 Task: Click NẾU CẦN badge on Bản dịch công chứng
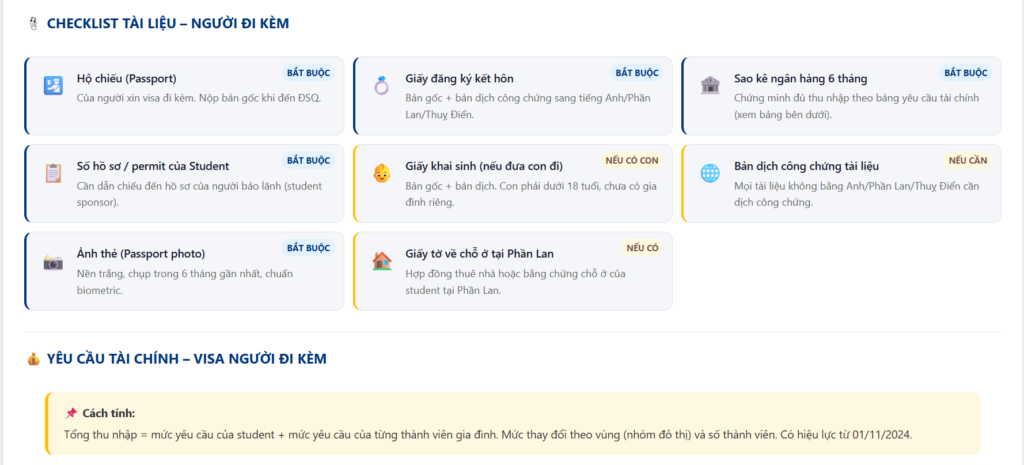point(968,160)
